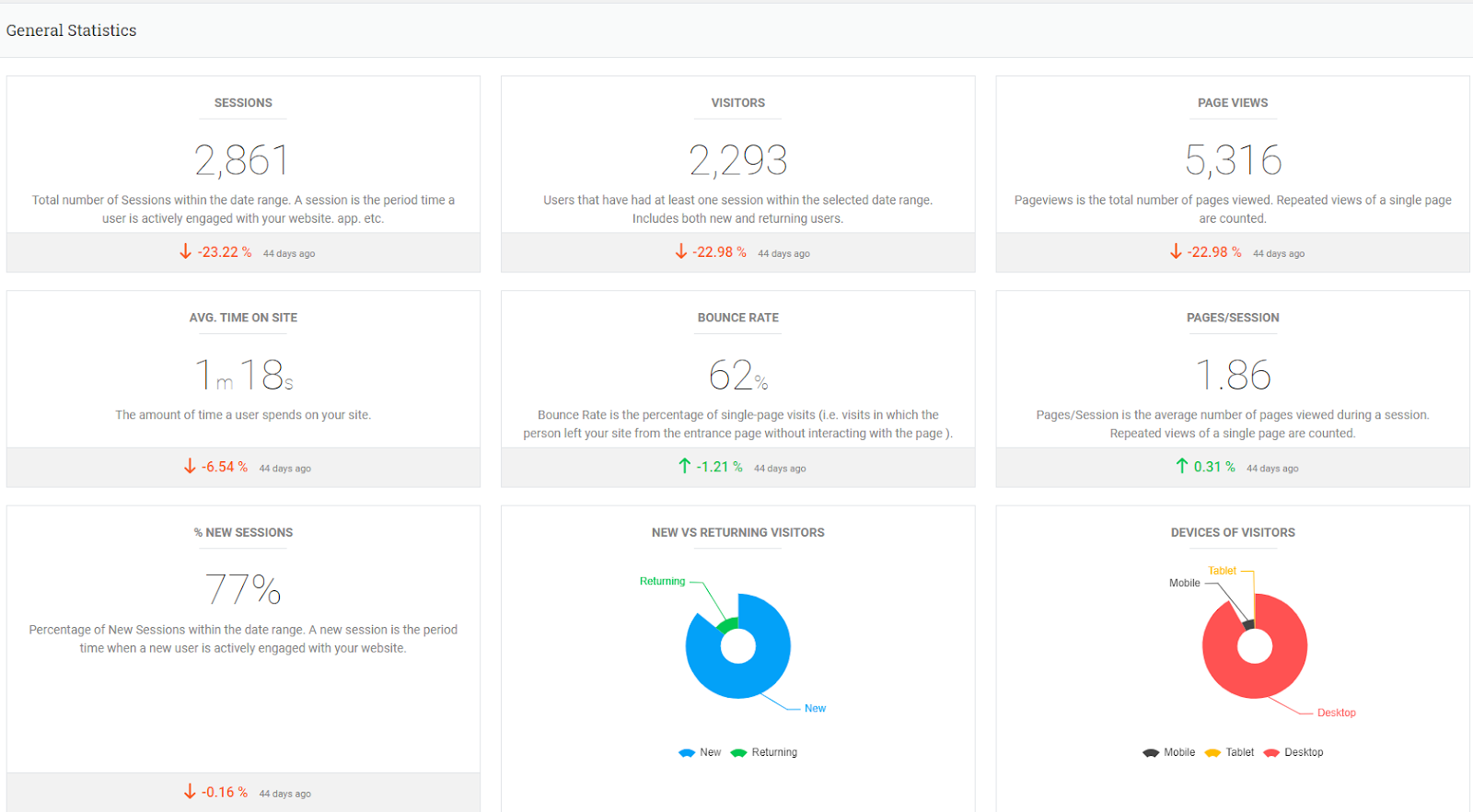Click the green Returning slice of donut chart
The width and height of the screenshot is (1473, 812).
coord(727,626)
